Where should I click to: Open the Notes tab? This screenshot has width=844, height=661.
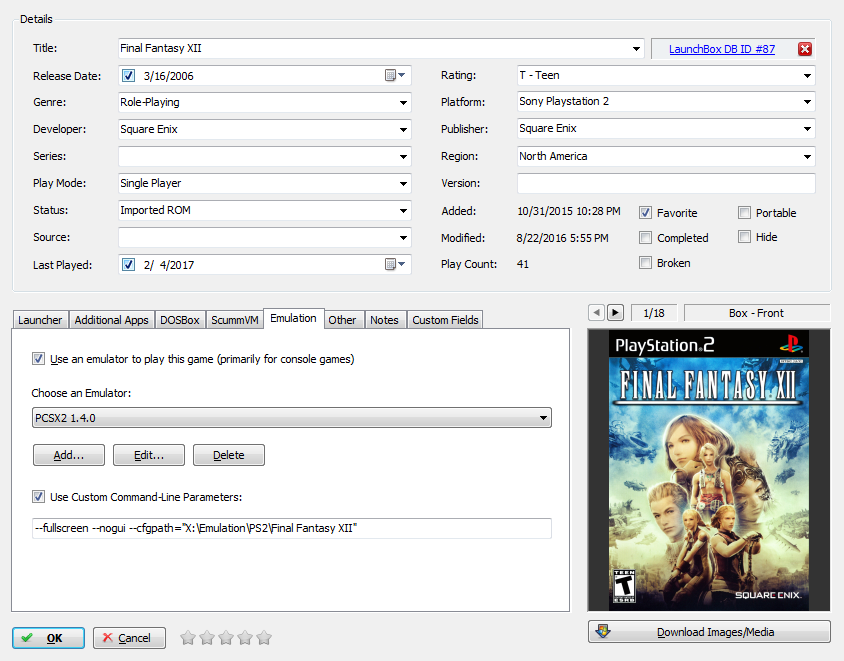(384, 320)
